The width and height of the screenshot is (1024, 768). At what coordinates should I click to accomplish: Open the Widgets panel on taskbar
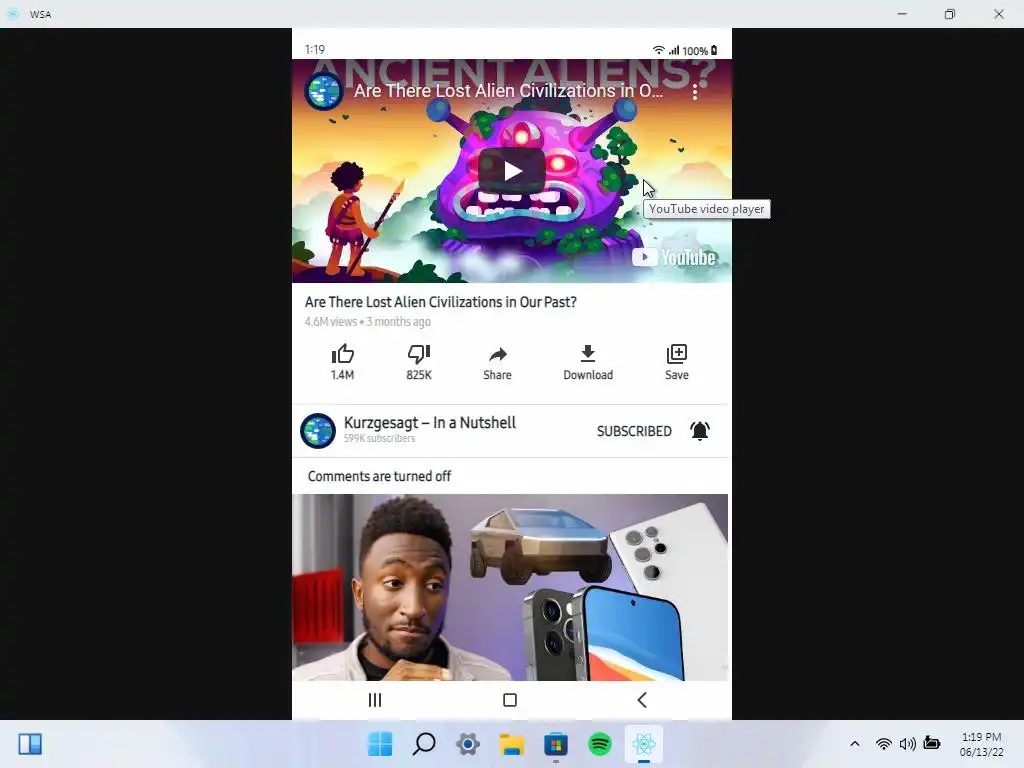pyautogui.click(x=30, y=744)
